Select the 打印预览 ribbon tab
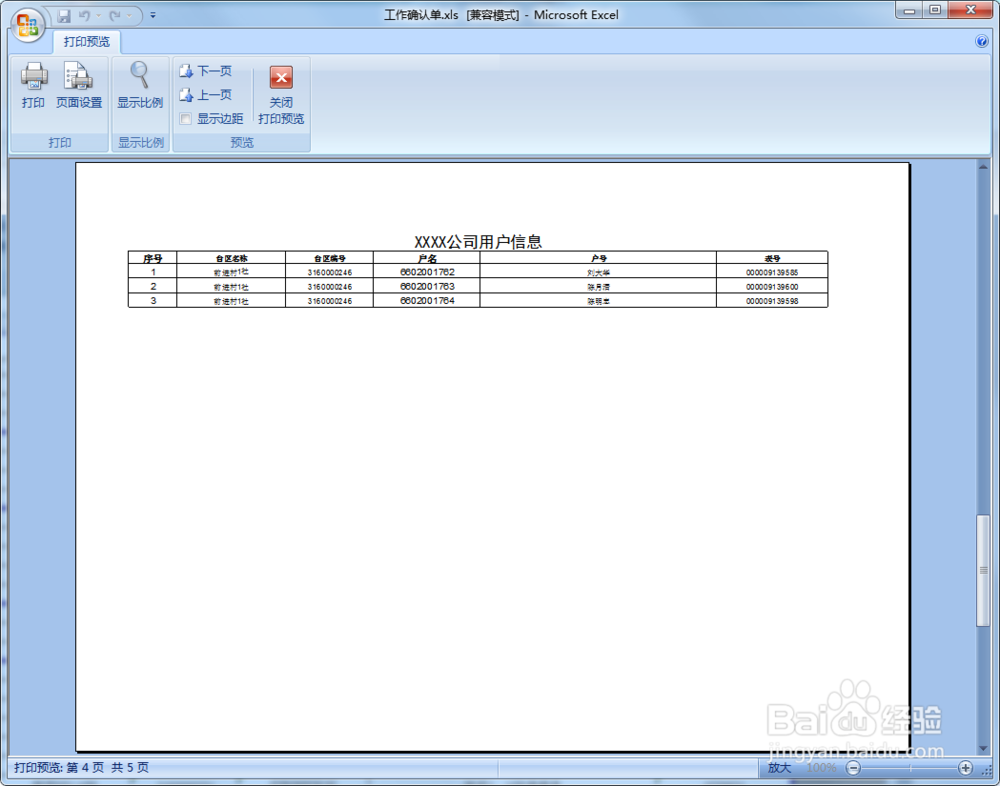This screenshot has width=1000, height=786. click(87, 42)
